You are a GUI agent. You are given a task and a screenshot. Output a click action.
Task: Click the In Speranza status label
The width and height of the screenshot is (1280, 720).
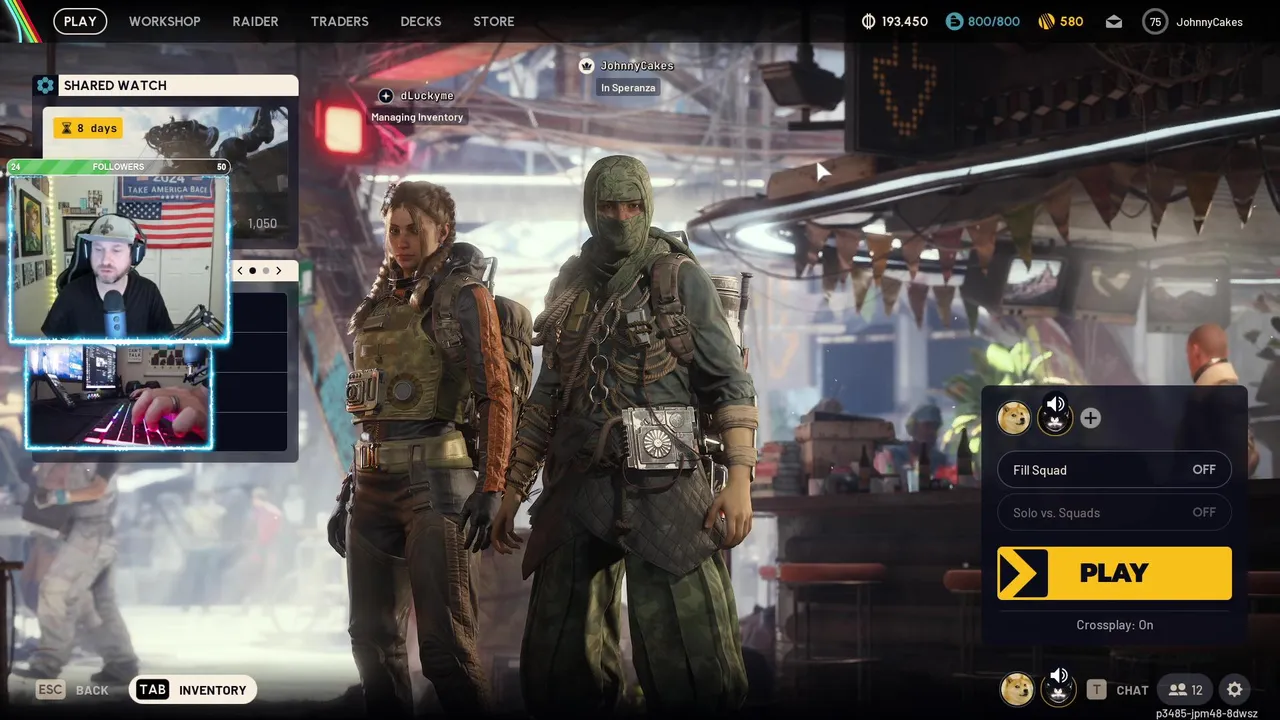pos(628,88)
